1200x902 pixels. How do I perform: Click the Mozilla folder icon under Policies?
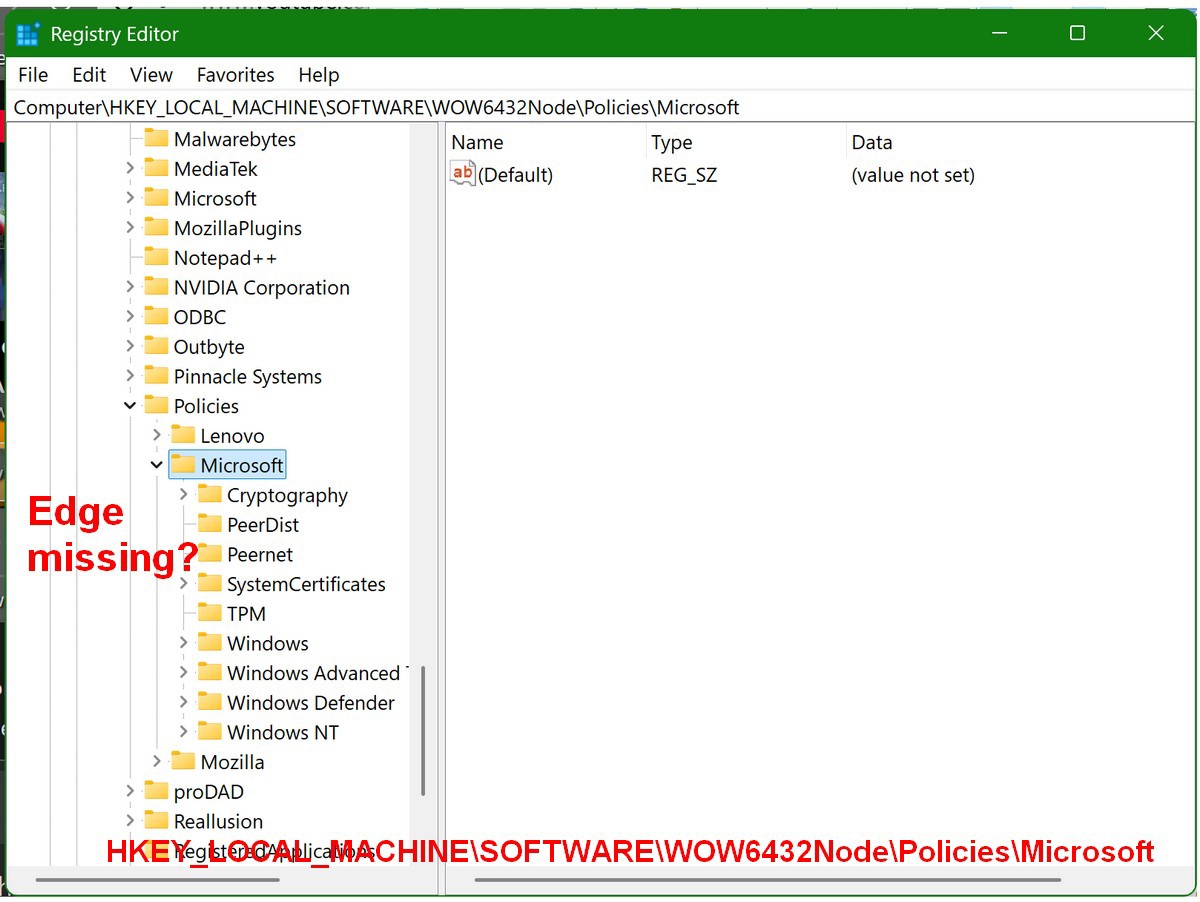[183, 762]
